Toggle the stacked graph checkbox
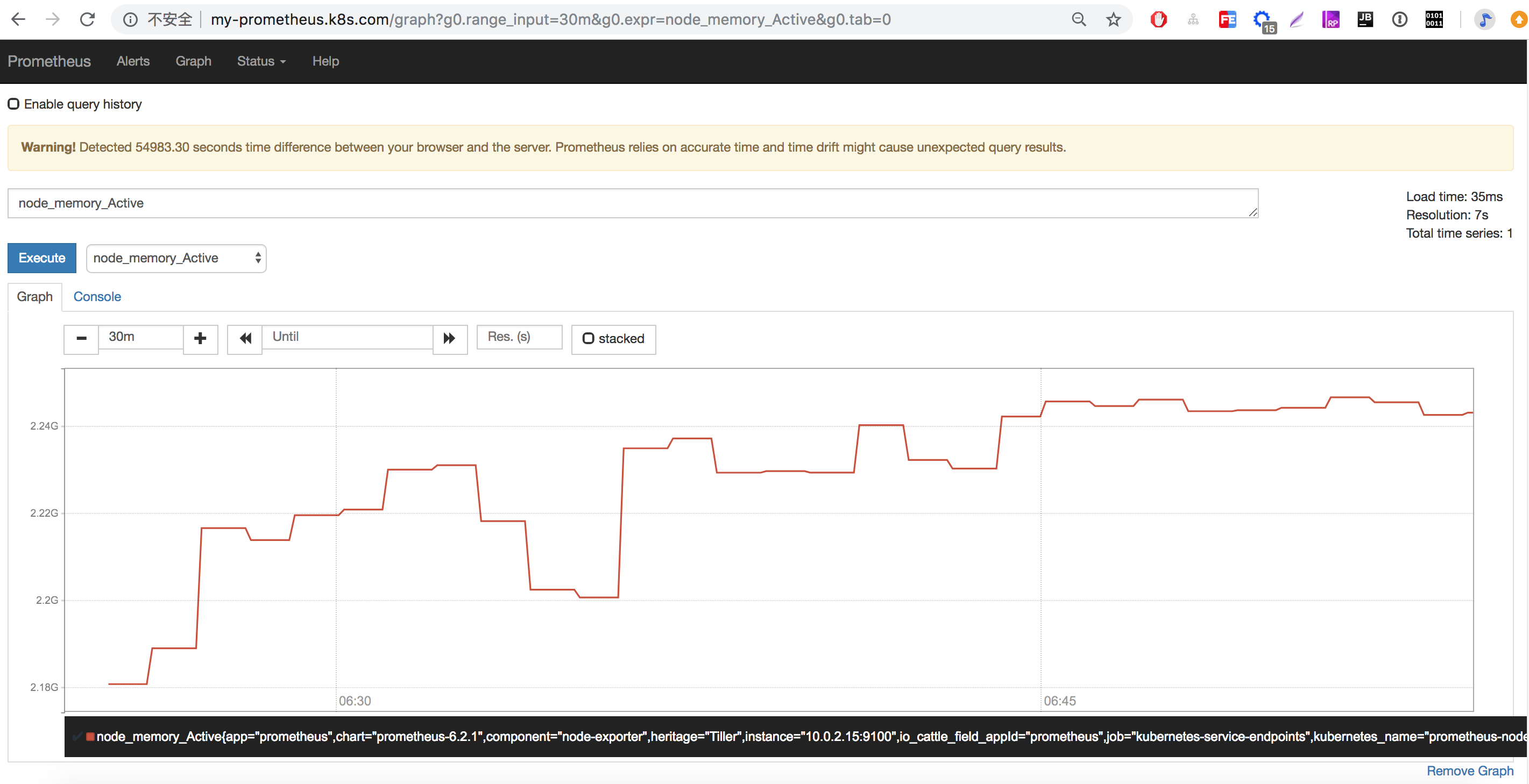The height and width of the screenshot is (784, 1529). pos(587,339)
